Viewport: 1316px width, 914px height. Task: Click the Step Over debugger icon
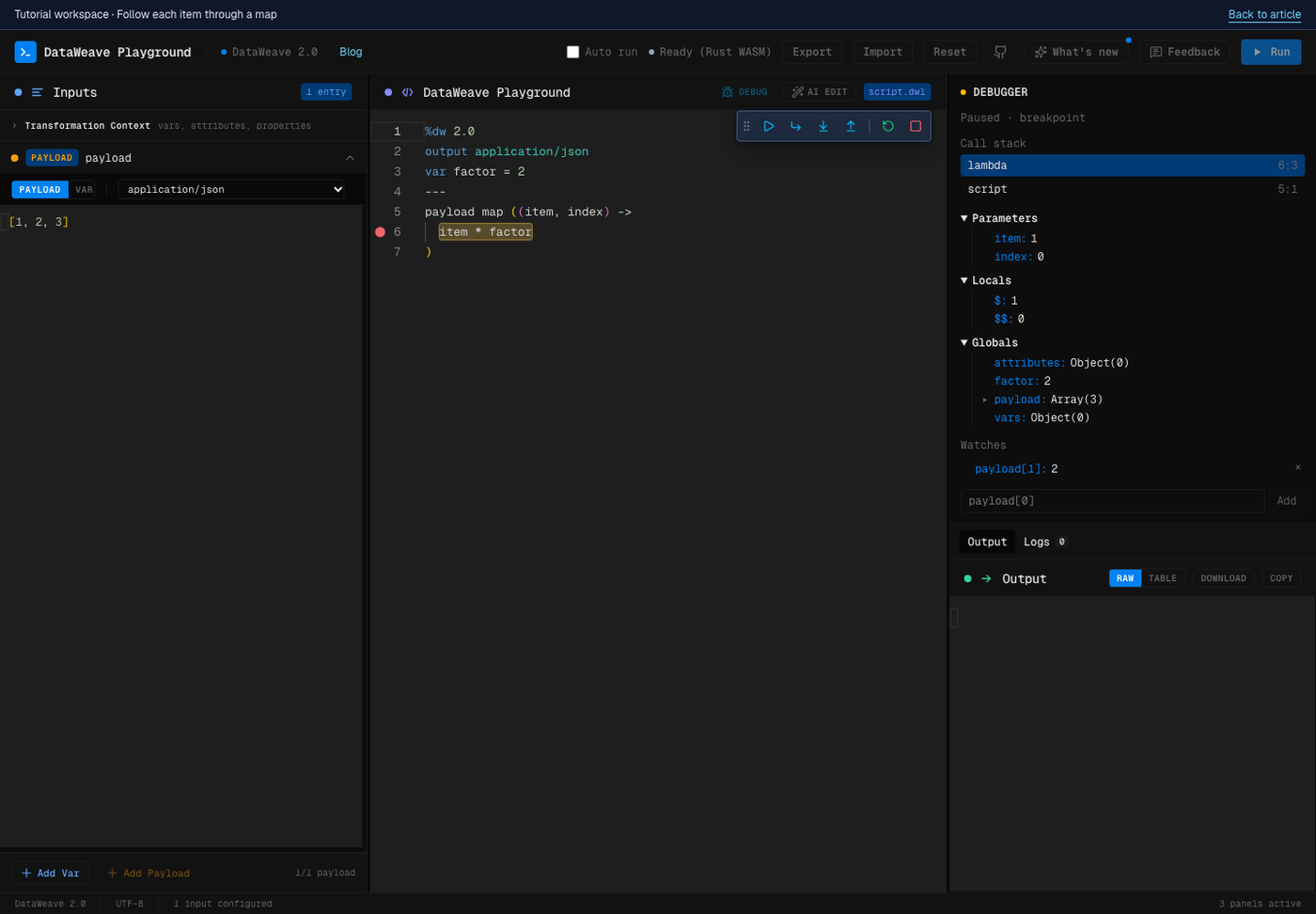tap(796, 126)
